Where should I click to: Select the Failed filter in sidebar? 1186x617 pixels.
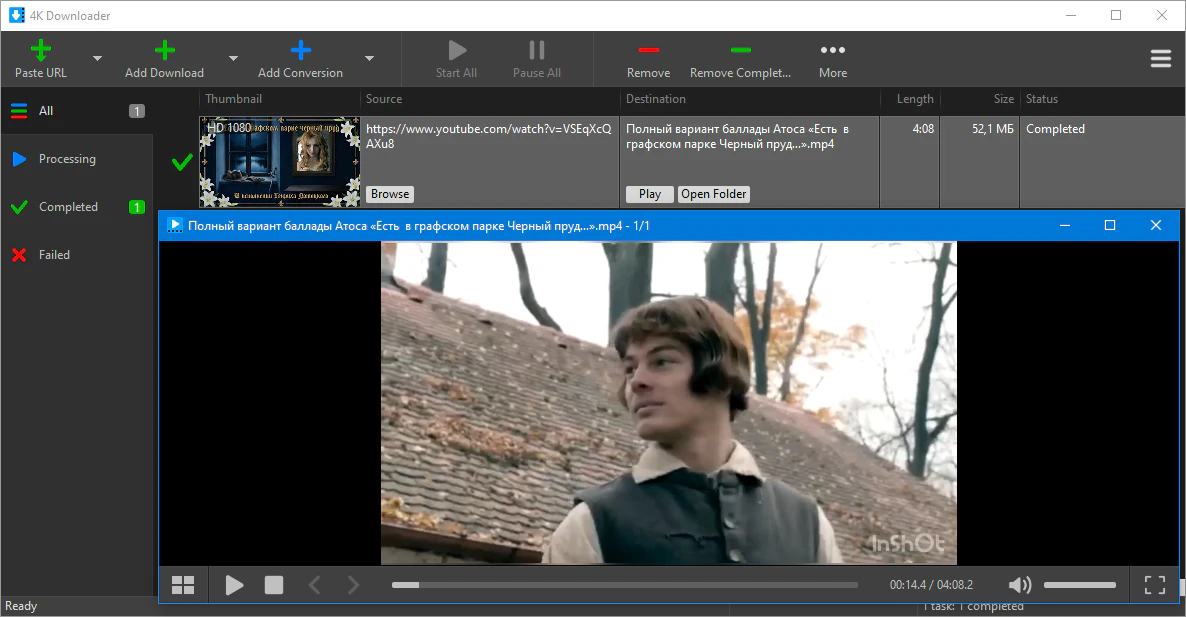pyautogui.click(x=76, y=255)
